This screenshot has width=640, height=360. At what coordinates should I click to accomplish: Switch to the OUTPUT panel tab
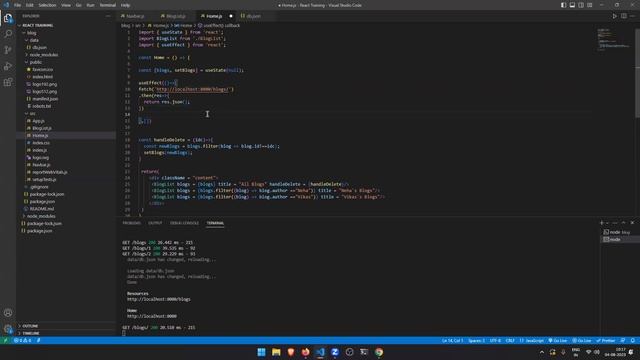point(155,223)
